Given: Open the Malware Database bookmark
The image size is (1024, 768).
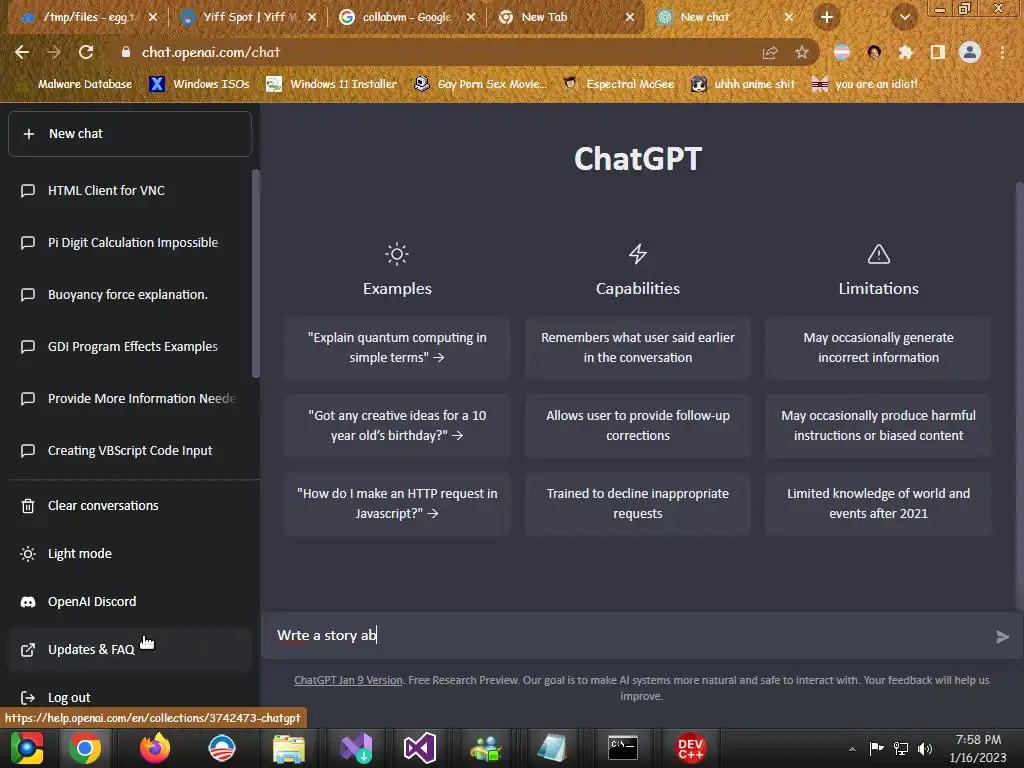Looking at the screenshot, I should click(76, 84).
